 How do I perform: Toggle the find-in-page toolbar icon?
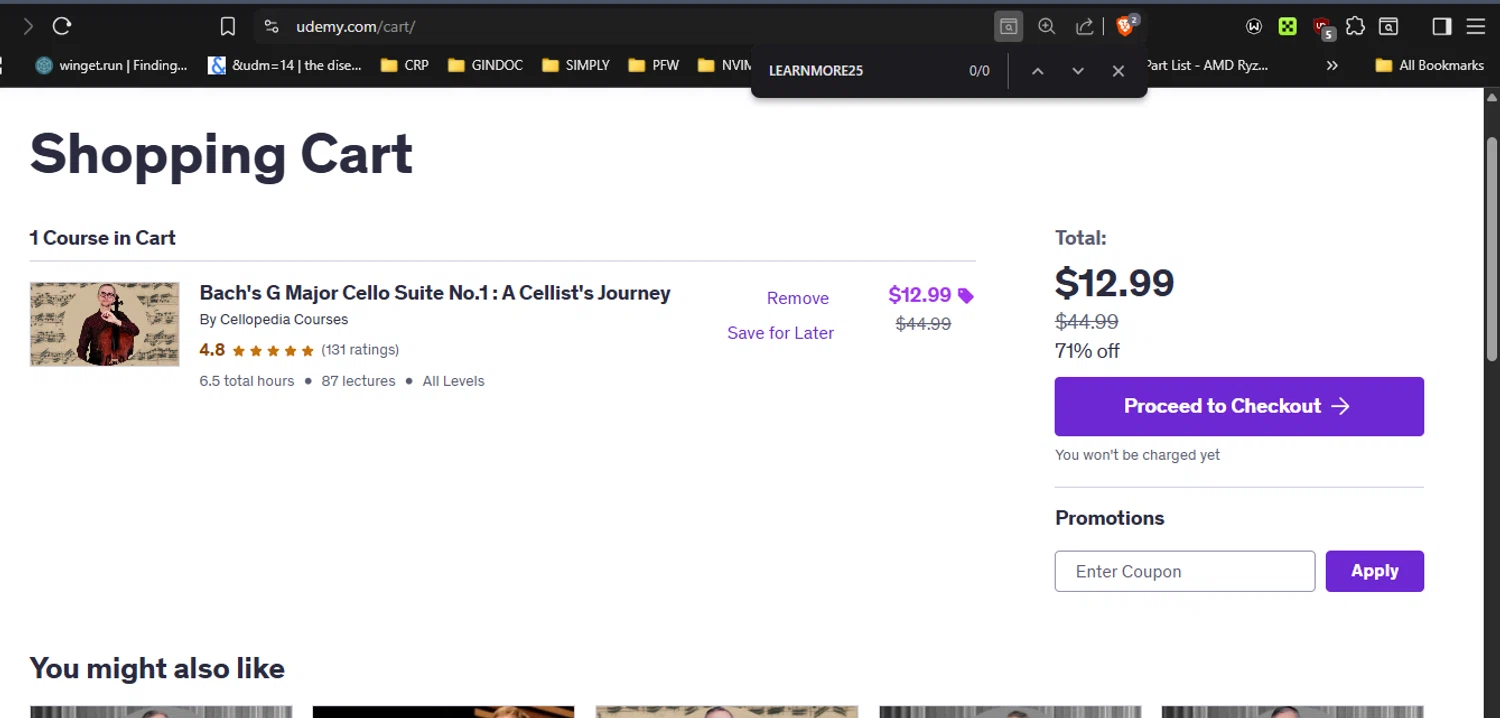point(1009,27)
